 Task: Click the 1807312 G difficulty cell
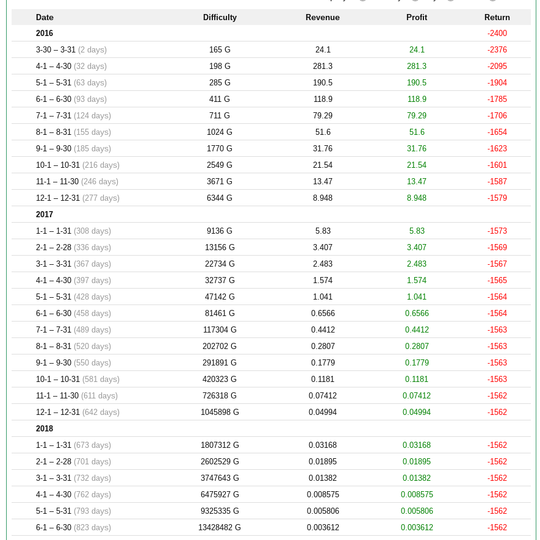tap(220, 445)
